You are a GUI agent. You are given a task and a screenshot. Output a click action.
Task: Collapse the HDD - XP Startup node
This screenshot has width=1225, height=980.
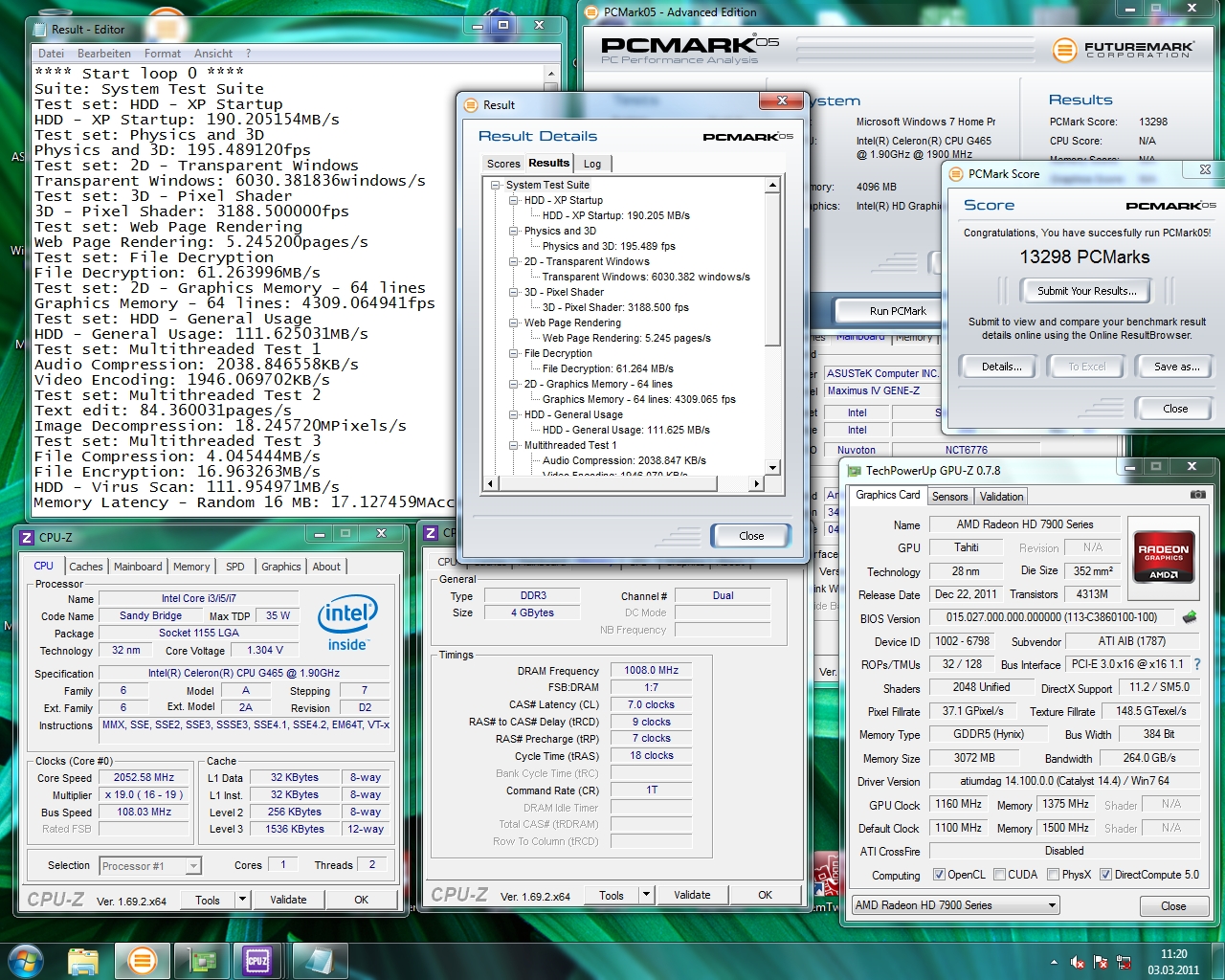click(x=514, y=200)
